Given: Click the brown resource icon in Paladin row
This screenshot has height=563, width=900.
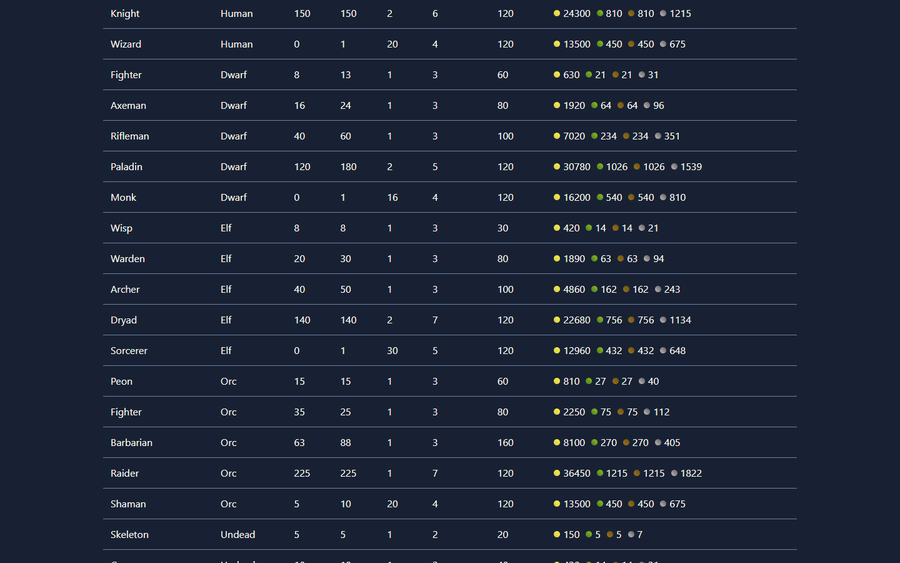Looking at the screenshot, I should [x=637, y=166].
